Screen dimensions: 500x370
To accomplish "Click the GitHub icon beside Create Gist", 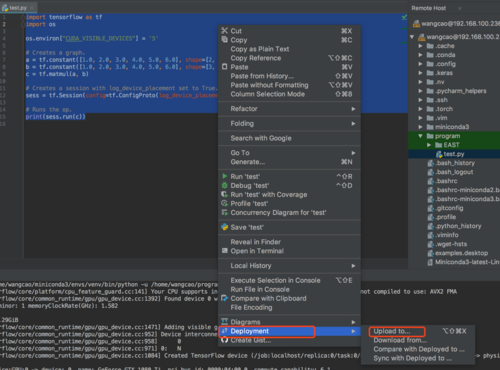I will tap(225, 340).
